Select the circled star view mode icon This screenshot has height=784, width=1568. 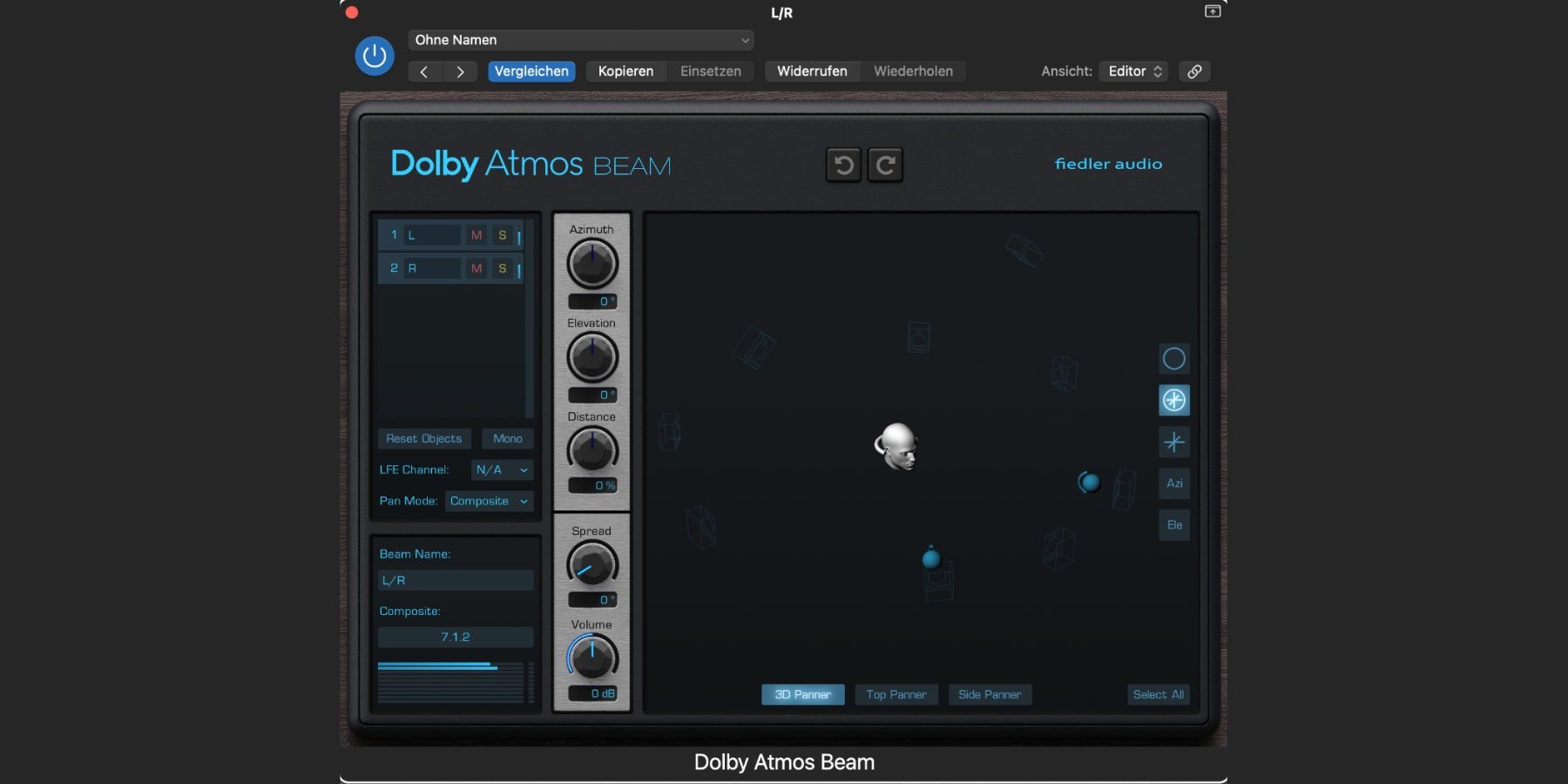(1173, 400)
